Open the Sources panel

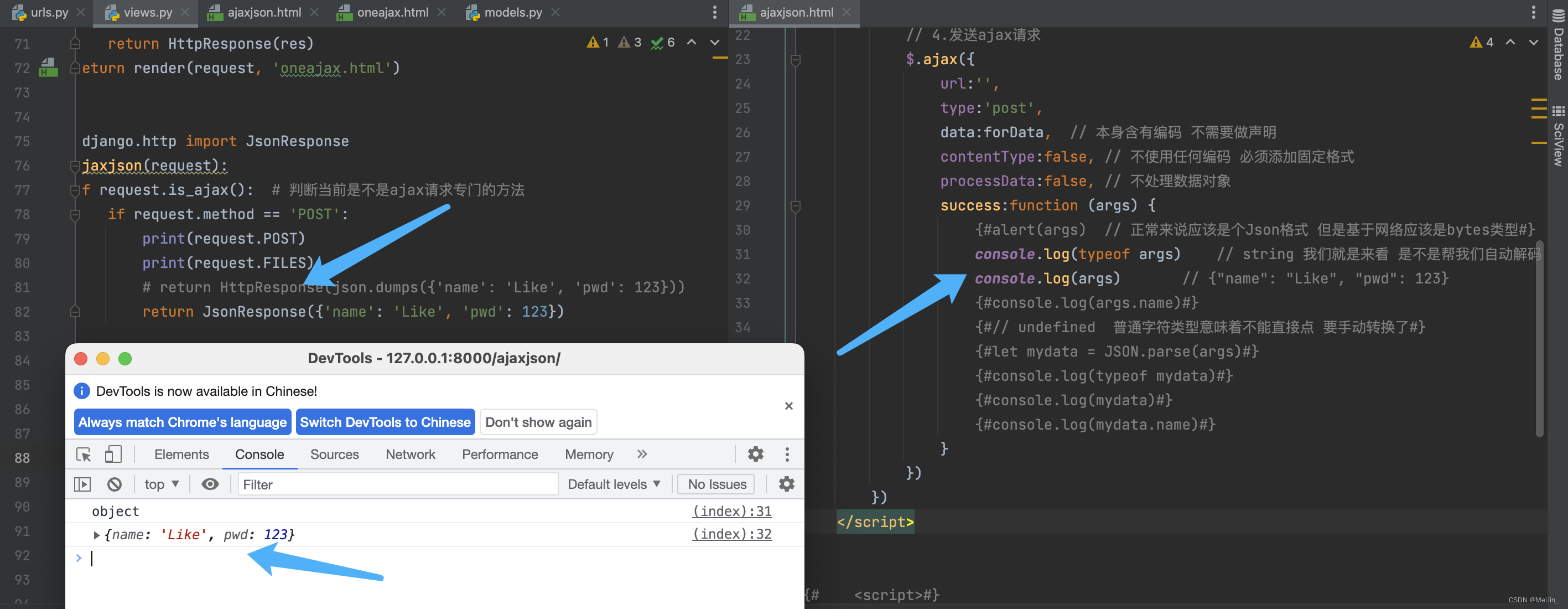pyautogui.click(x=334, y=455)
